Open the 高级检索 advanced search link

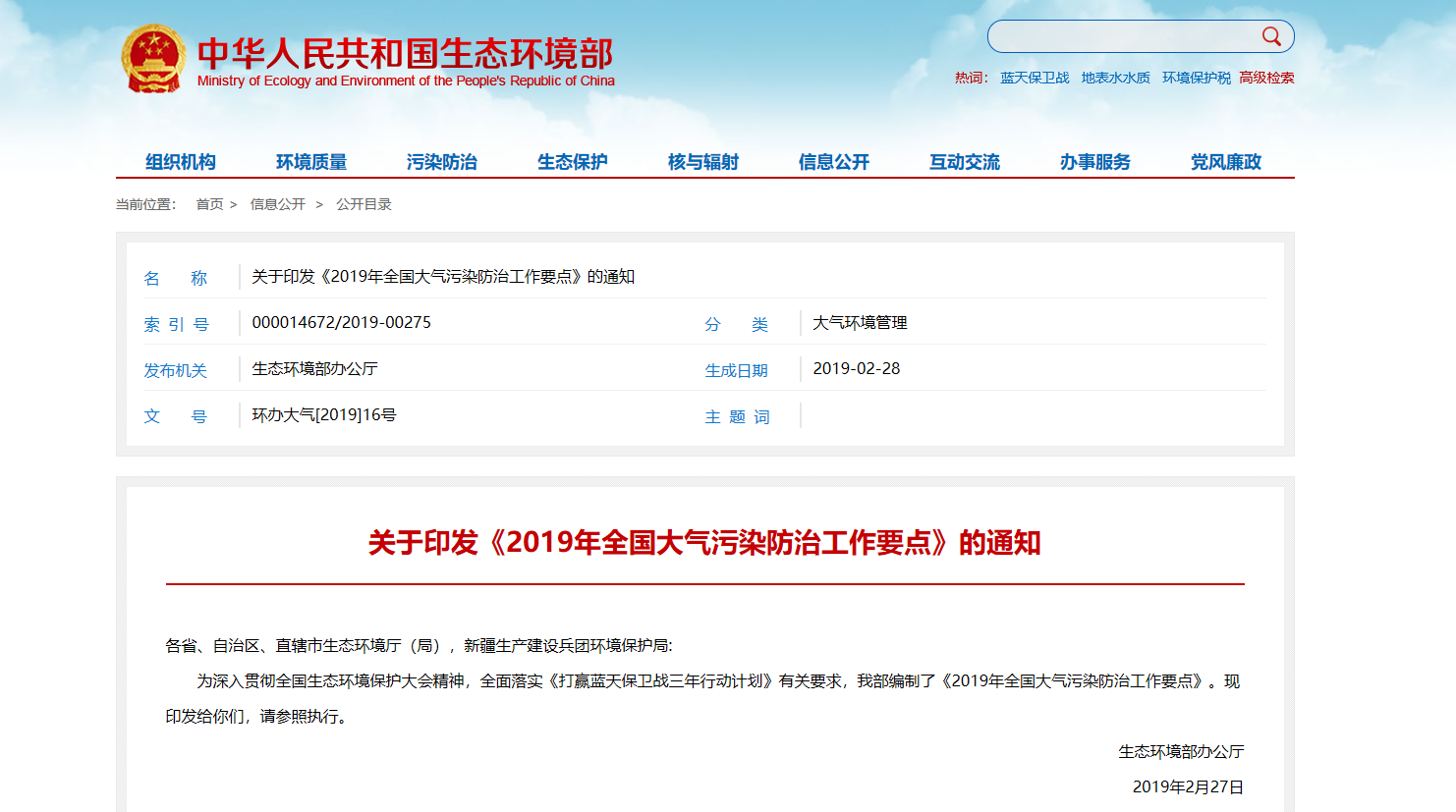tap(1266, 78)
